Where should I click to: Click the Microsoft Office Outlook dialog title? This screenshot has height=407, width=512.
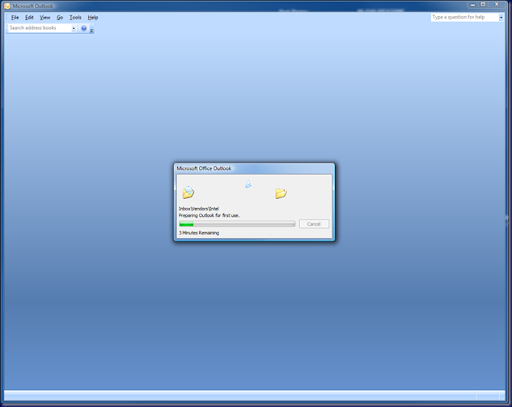(204, 168)
